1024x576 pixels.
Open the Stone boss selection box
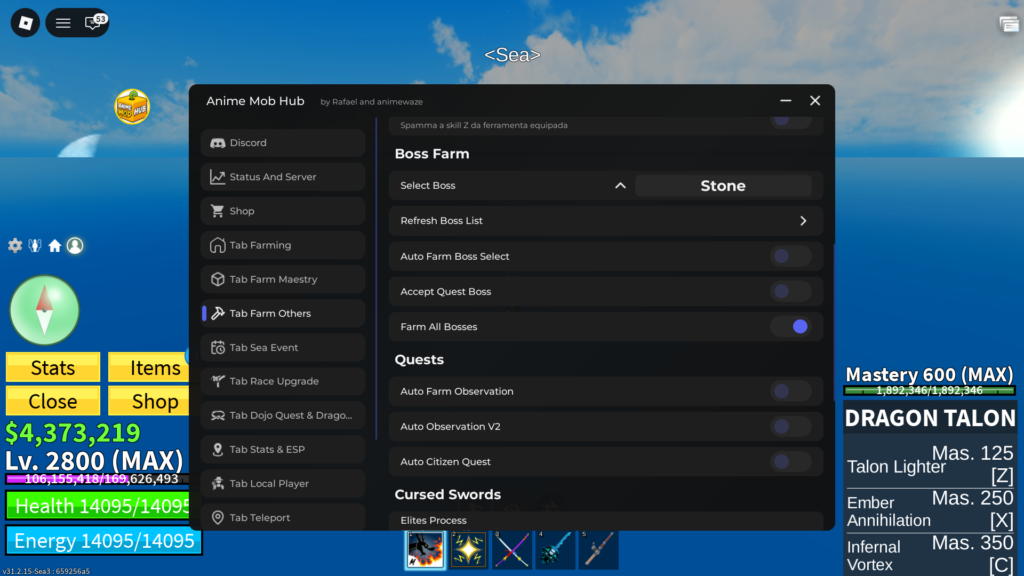[x=723, y=185]
